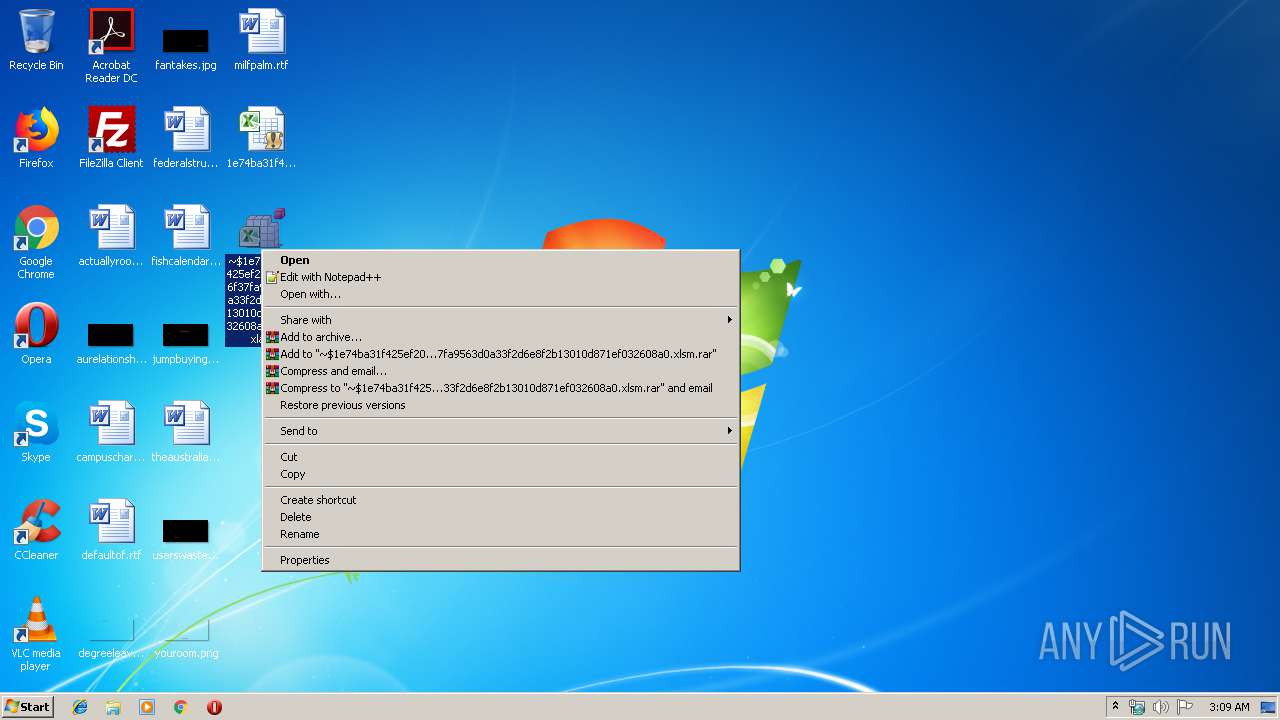The height and width of the screenshot is (720, 1280).
Task: Choose Restore previous versions
Action: (500, 405)
